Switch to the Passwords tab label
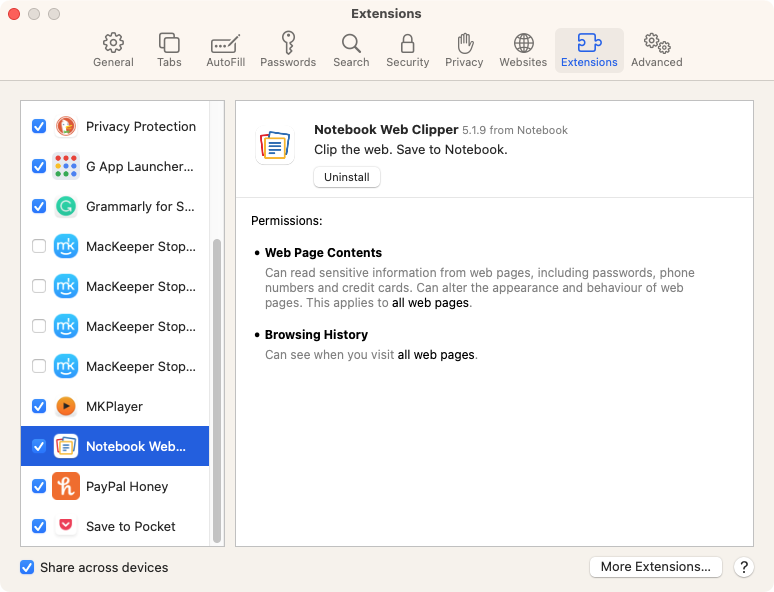This screenshot has height=592, width=774. (x=288, y=62)
